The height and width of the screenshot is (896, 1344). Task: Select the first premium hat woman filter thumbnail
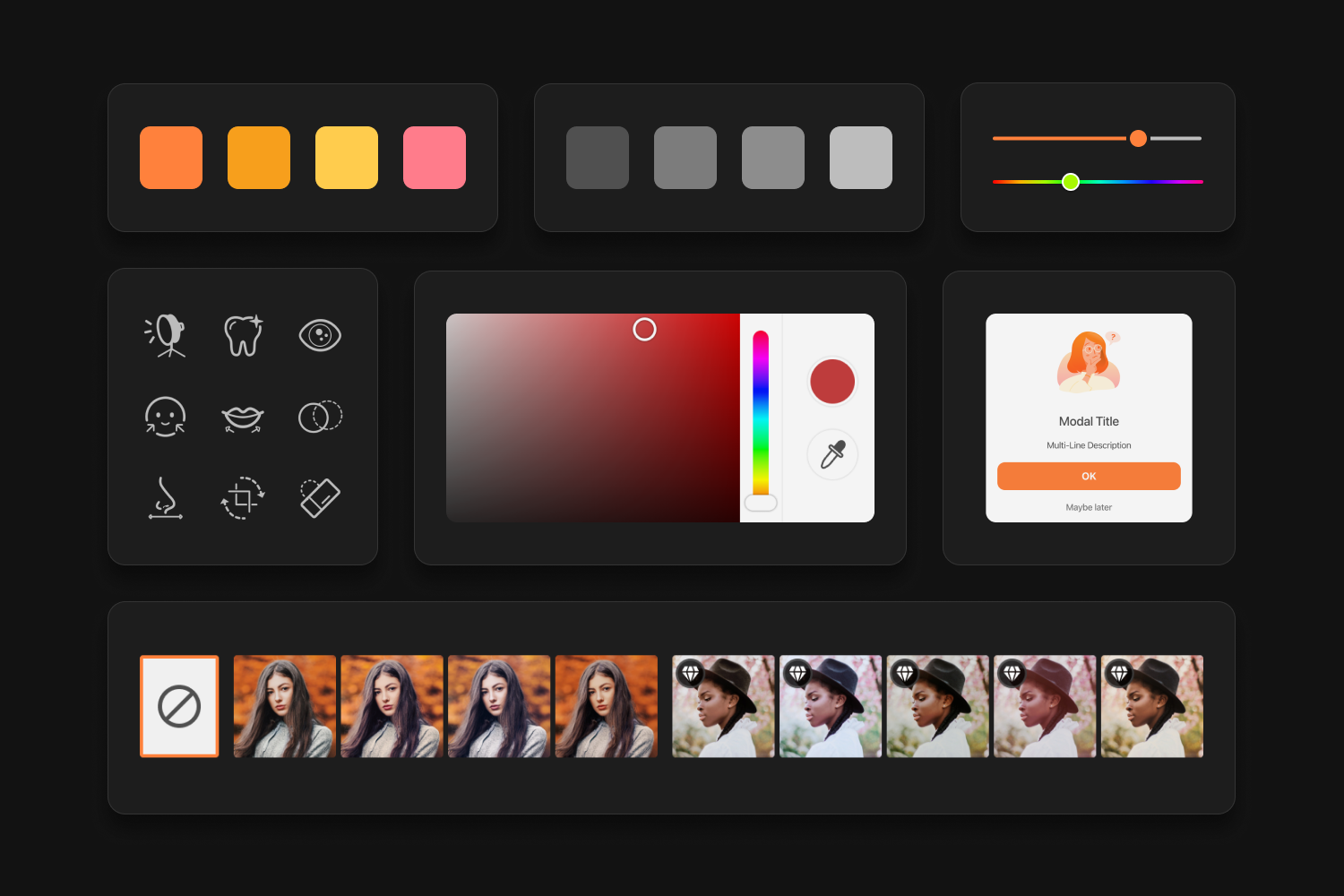pyautogui.click(x=723, y=706)
